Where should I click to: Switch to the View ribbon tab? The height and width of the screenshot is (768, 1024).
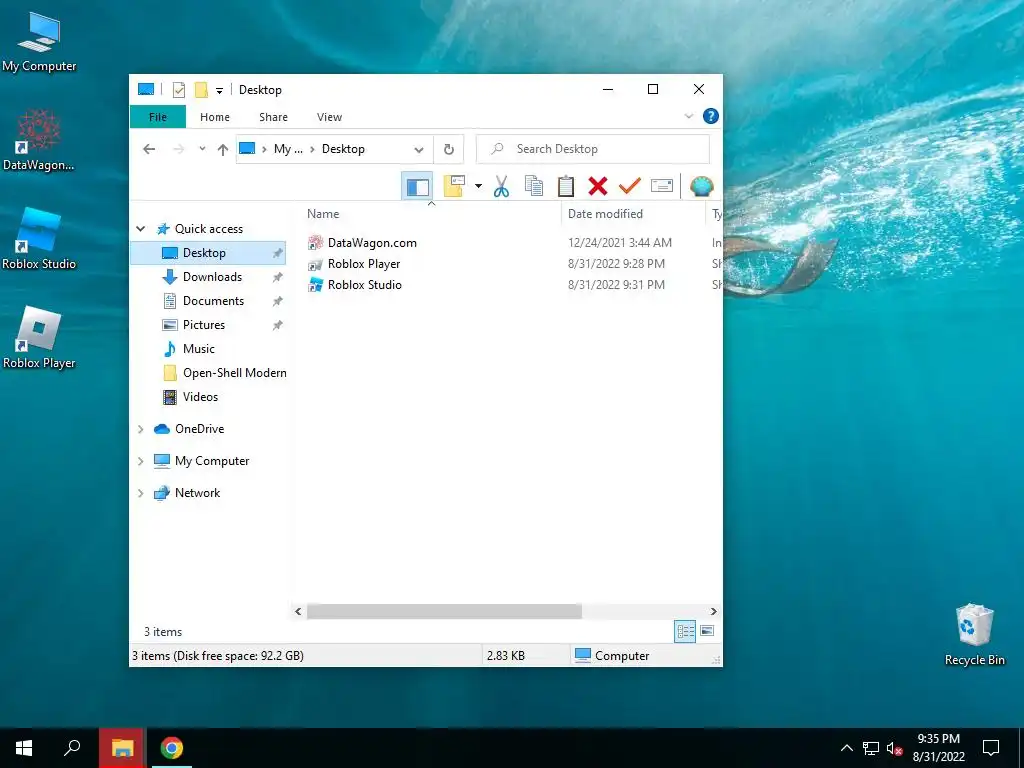coord(329,117)
